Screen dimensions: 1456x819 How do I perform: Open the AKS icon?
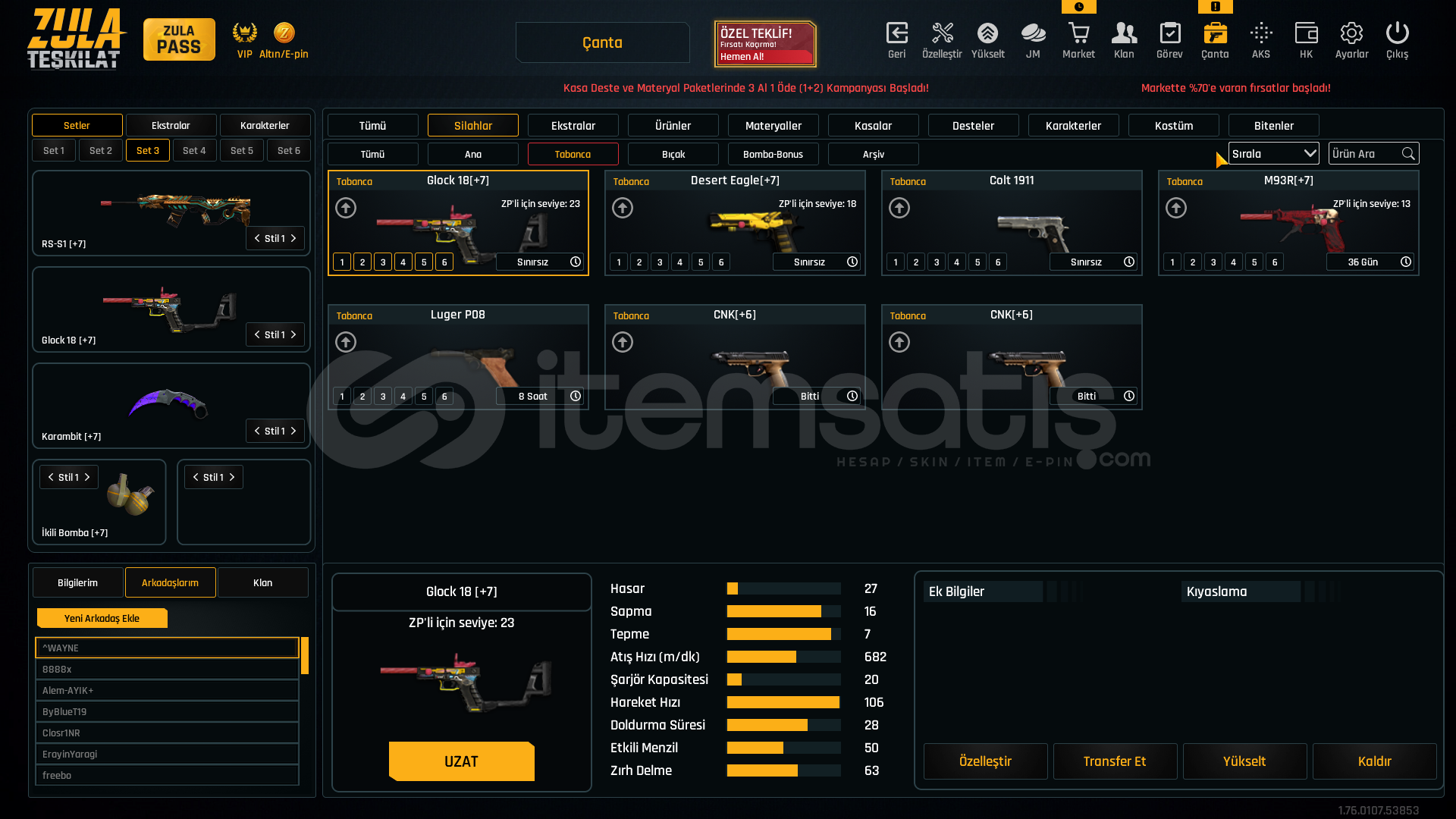tap(1261, 33)
